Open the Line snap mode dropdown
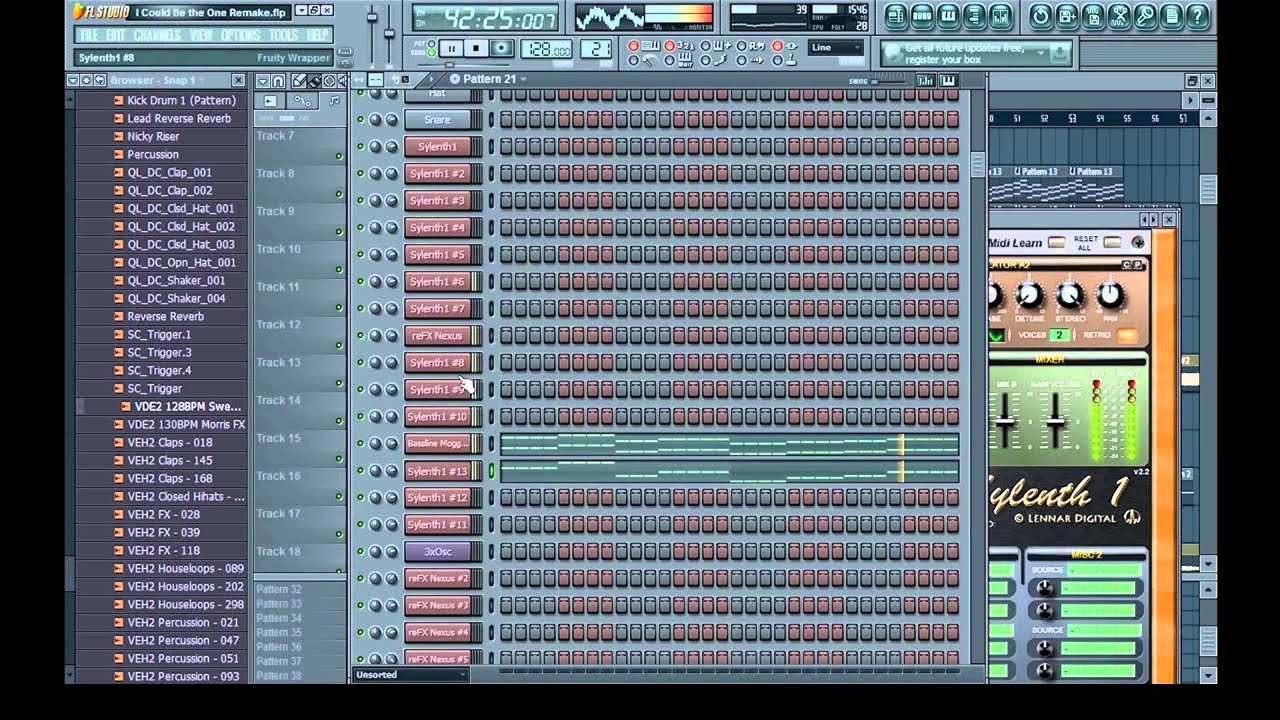 836,47
